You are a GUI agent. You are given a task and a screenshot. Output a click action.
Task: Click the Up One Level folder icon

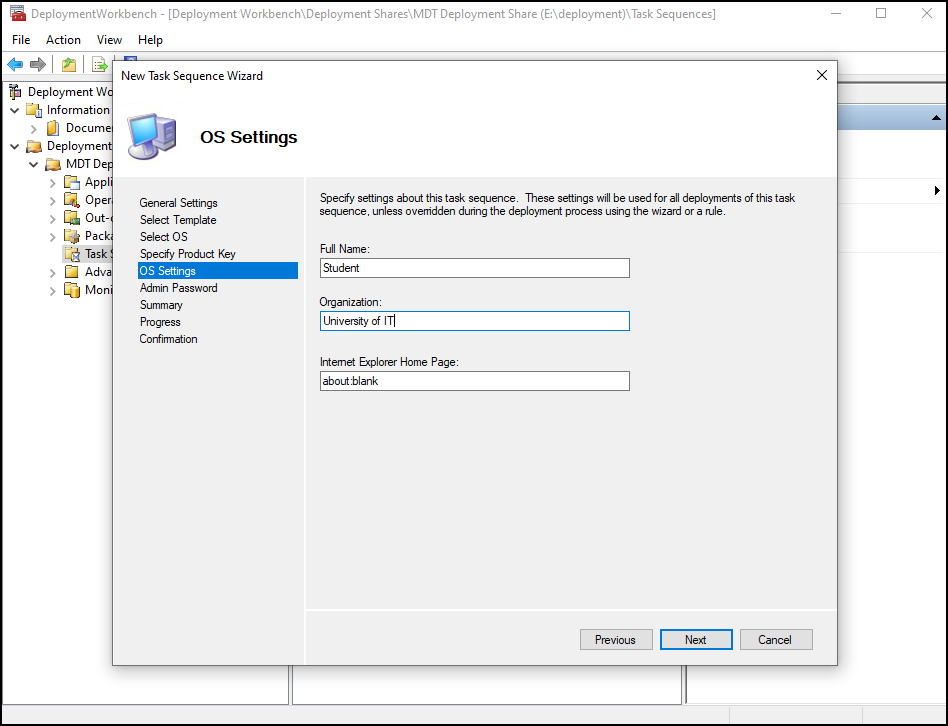pos(68,65)
